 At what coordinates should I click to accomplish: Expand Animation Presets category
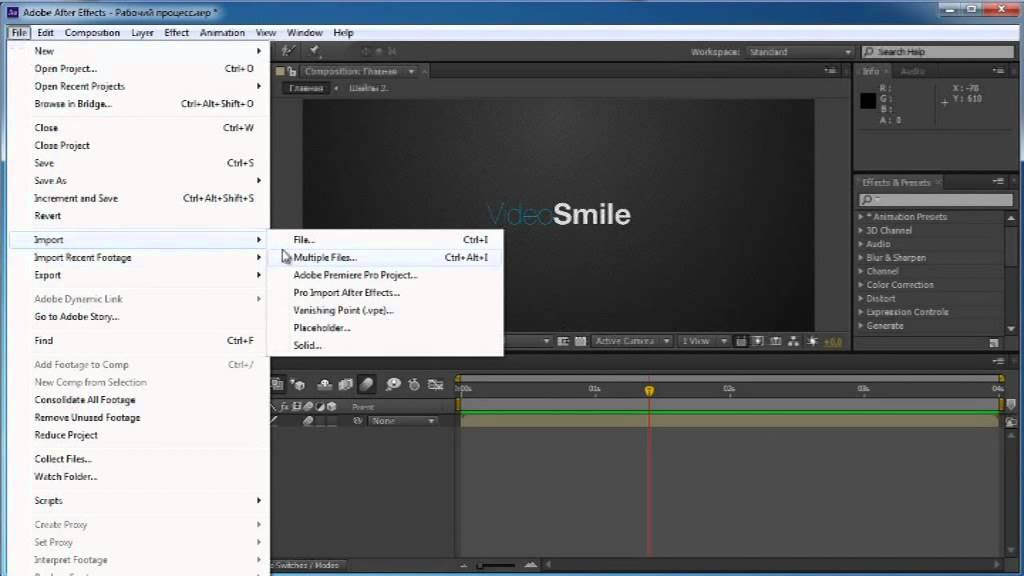[x=861, y=216]
